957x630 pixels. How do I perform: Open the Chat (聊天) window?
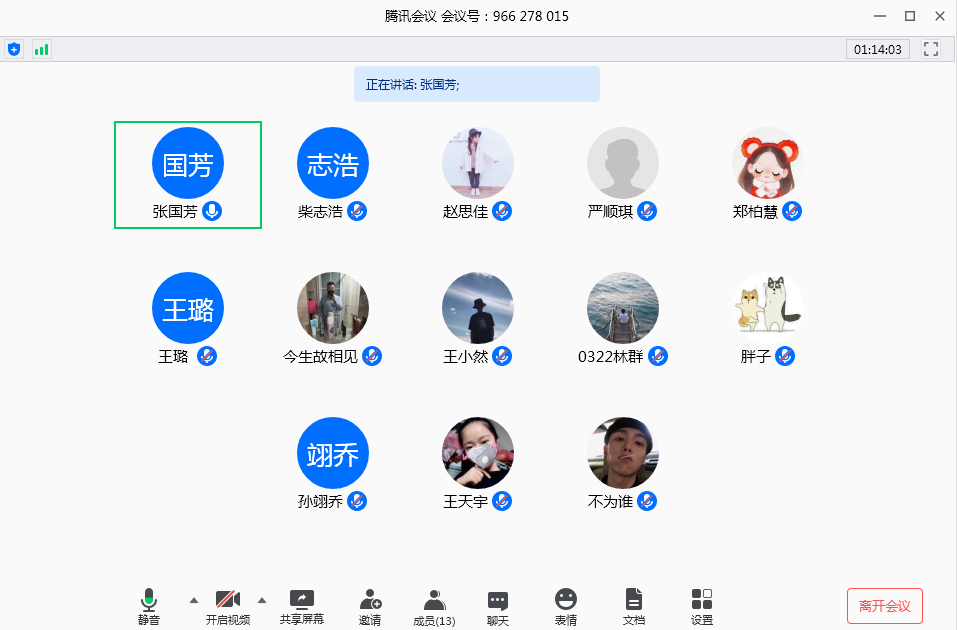coord(498,606)
